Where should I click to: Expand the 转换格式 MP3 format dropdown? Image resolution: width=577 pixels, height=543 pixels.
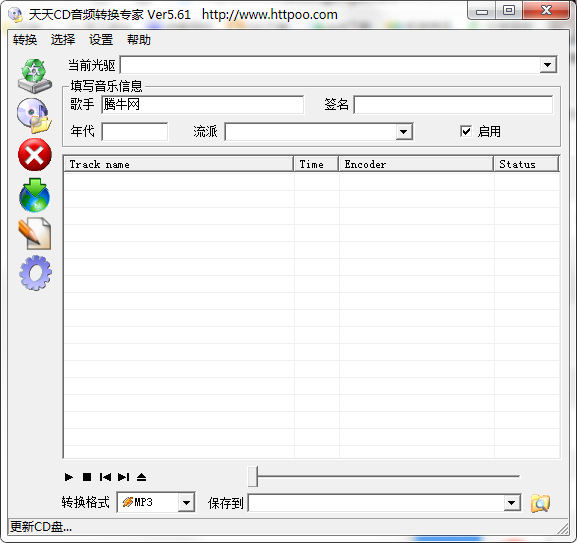coord(186,502)
